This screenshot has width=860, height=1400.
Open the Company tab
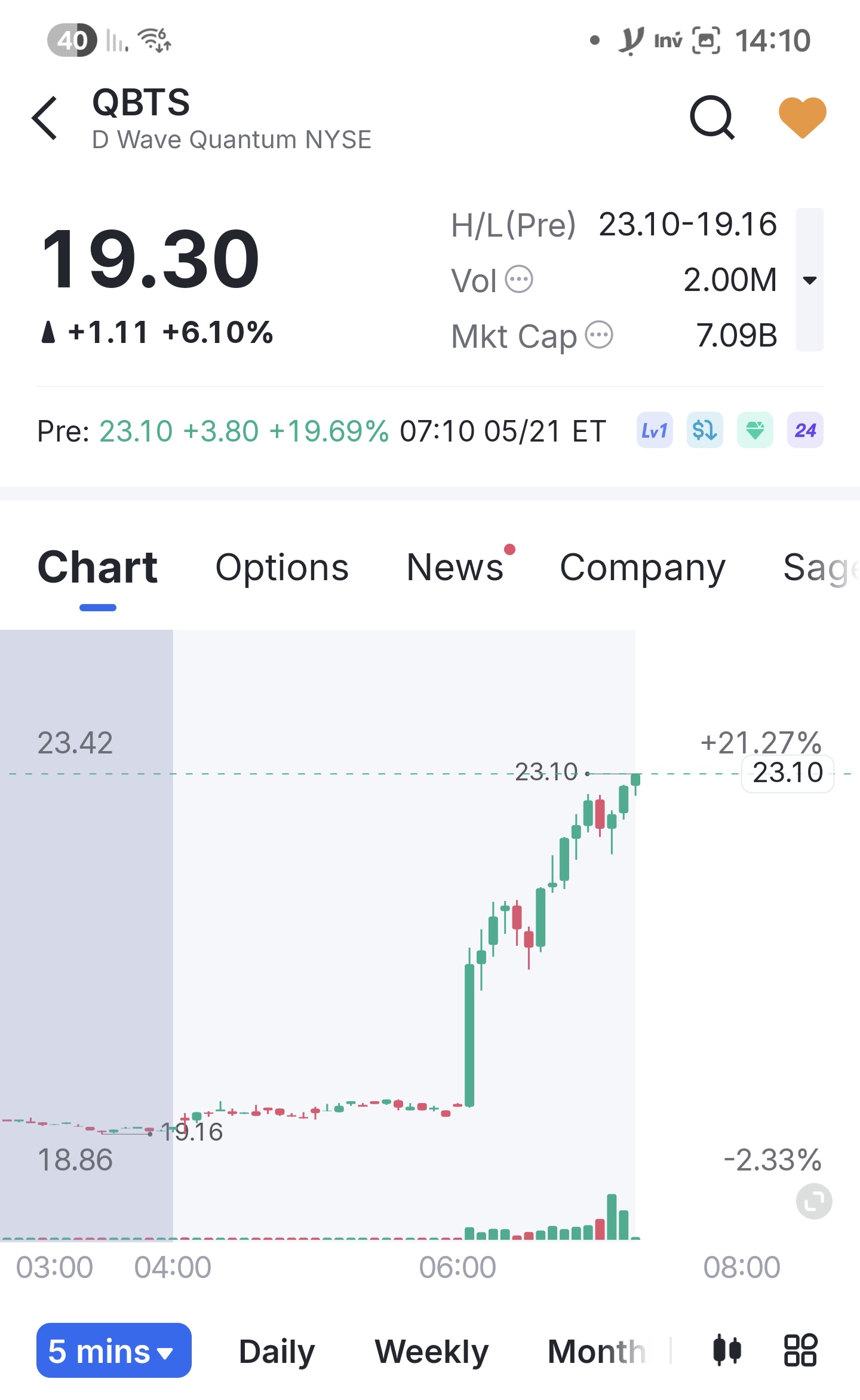[x=643, y=567]
